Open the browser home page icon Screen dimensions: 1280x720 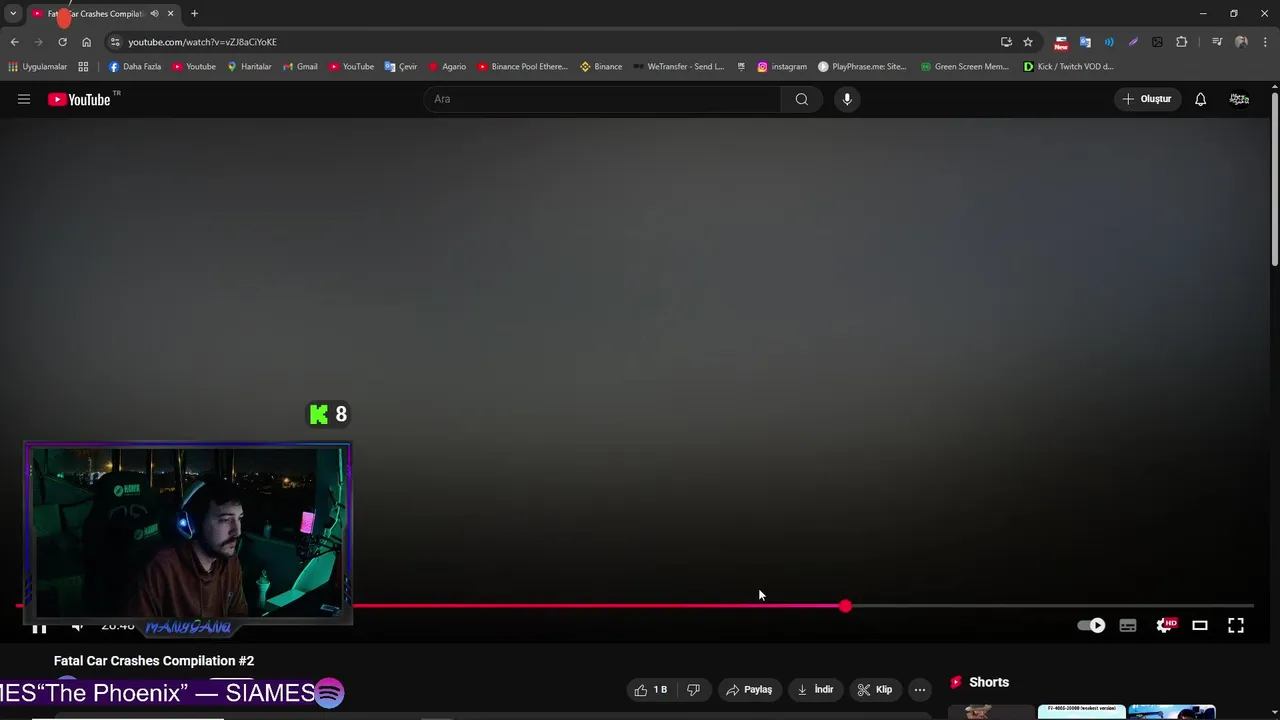pos(86,42)
